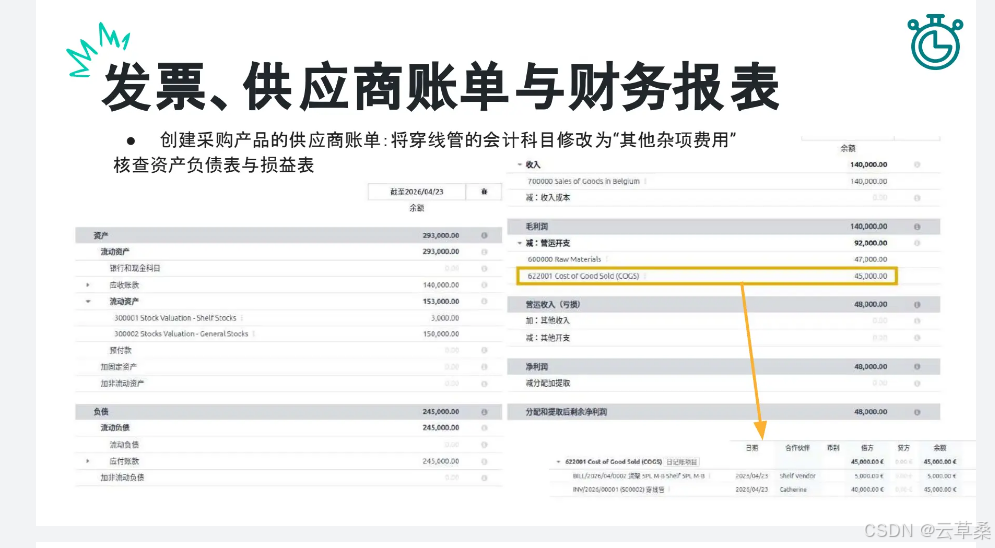The height and width of the screenshot is (548, 995).
Task: Open the BILL/2026/04/0002 journal entry
Action: [x=638, y=476]
